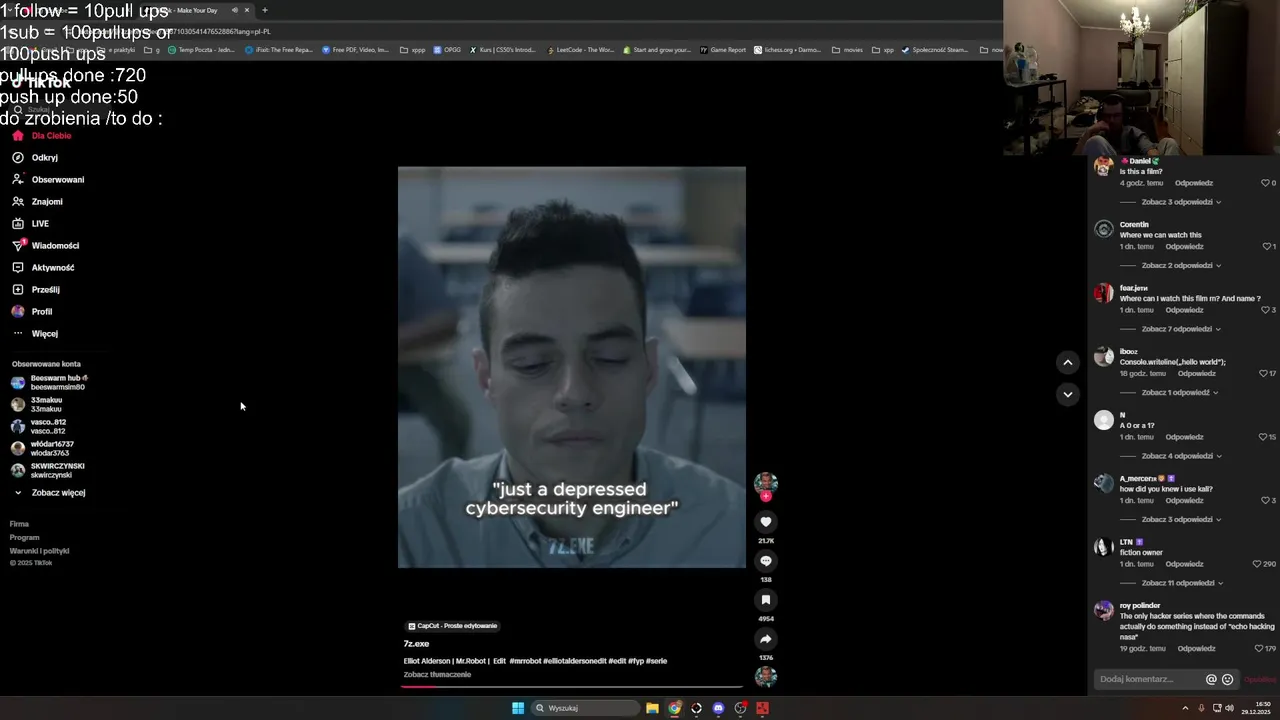Seek on the video progress bar
The width and height of the screenshot is (1280, 720).
[x=572, y=686]
